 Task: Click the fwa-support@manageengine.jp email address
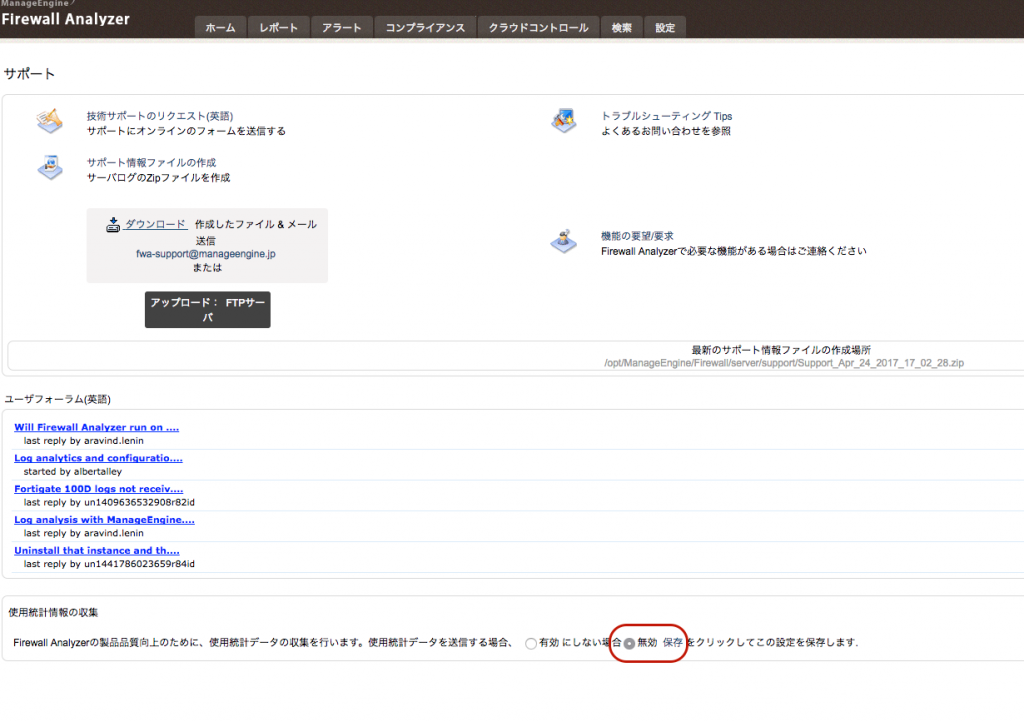click(206, 253)
